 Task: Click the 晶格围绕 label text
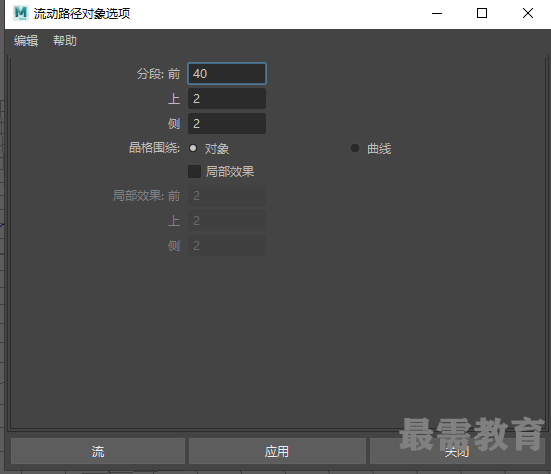tap(154, 148)
